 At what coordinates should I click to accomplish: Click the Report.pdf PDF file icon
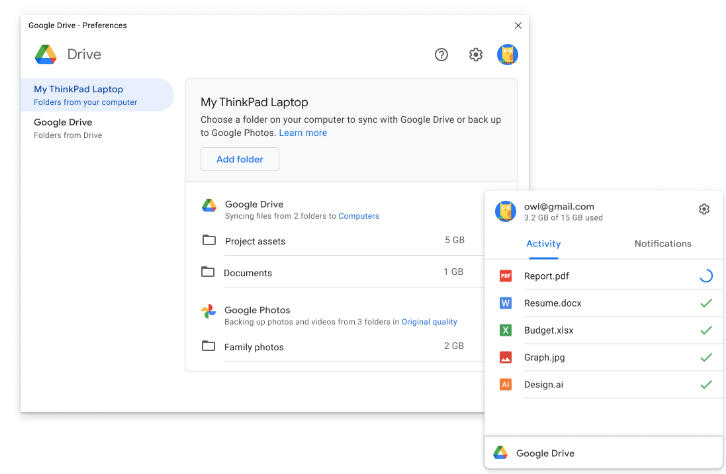pos(506,276)
